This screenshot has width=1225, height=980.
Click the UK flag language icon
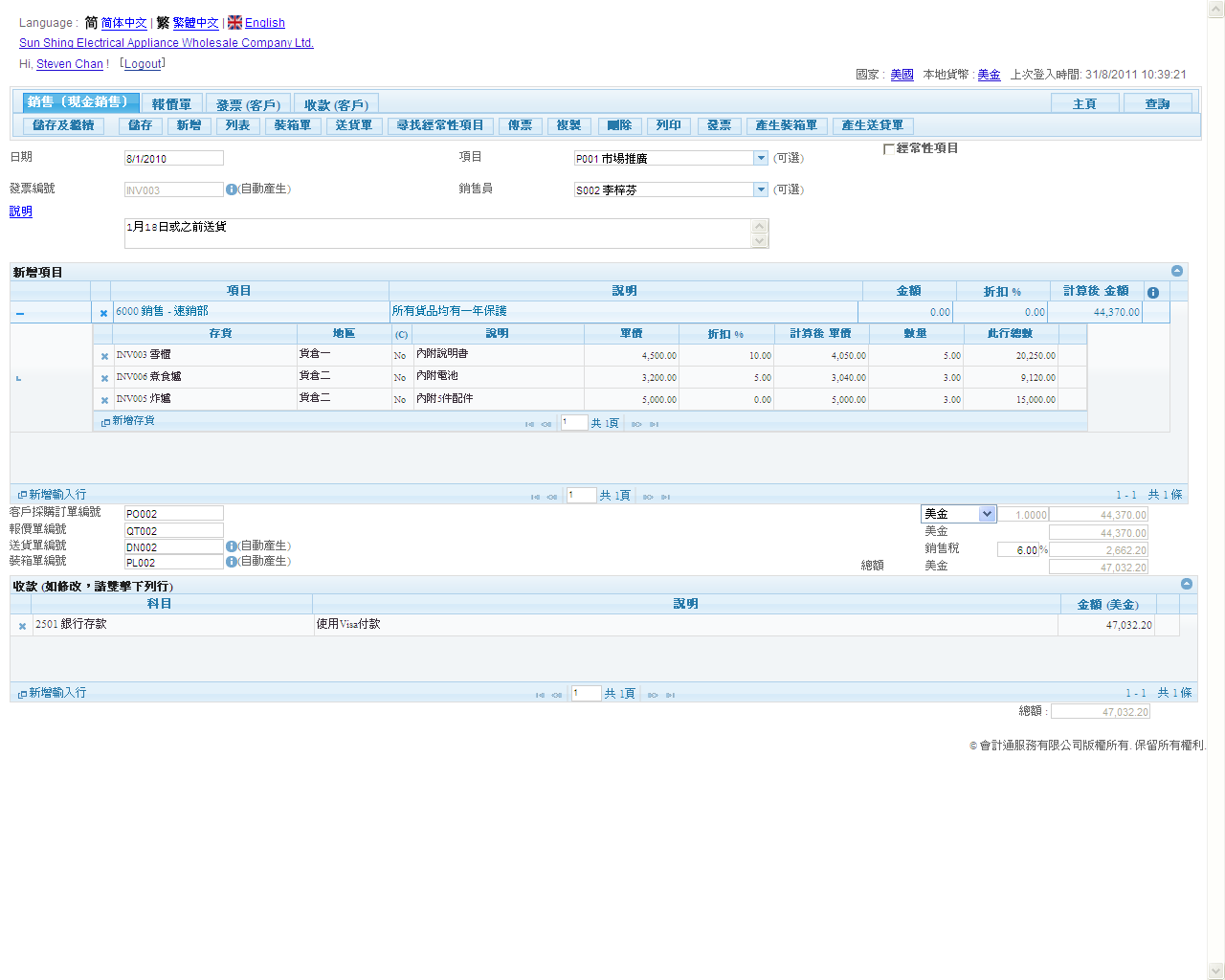(x=234, y=22)
